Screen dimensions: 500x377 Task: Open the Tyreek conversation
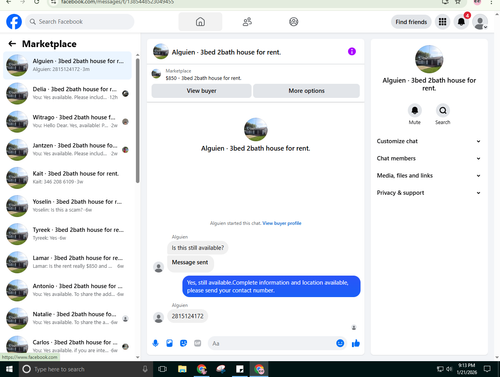[x=67, y=234]
